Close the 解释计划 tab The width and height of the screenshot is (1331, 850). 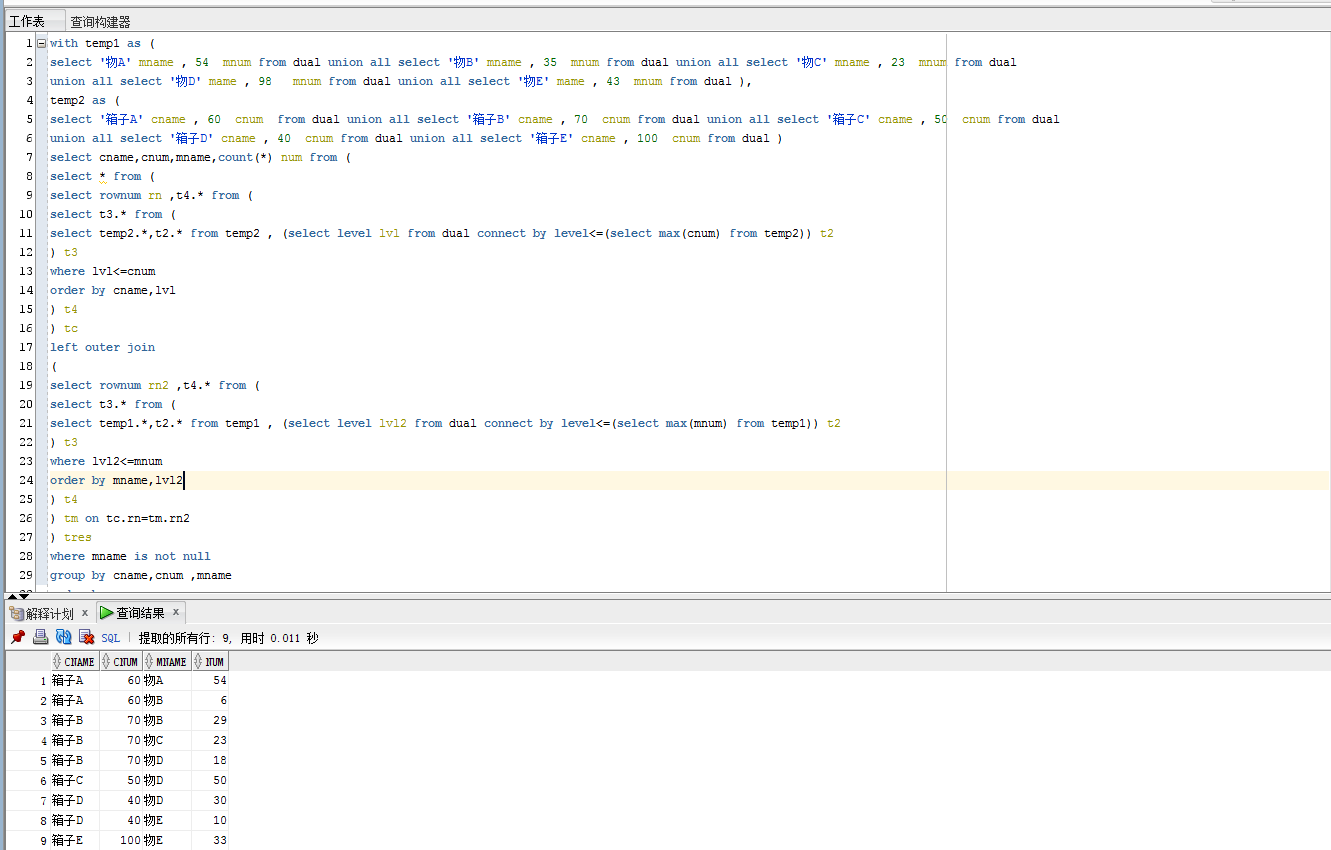pyautogui.click(x=85, y=612)
